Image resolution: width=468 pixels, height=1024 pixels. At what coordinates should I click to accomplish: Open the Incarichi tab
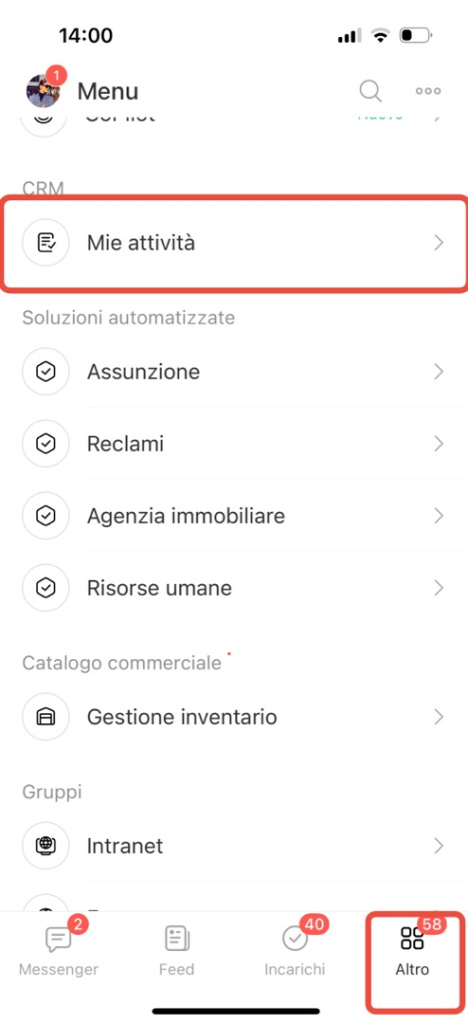(295, 948)
